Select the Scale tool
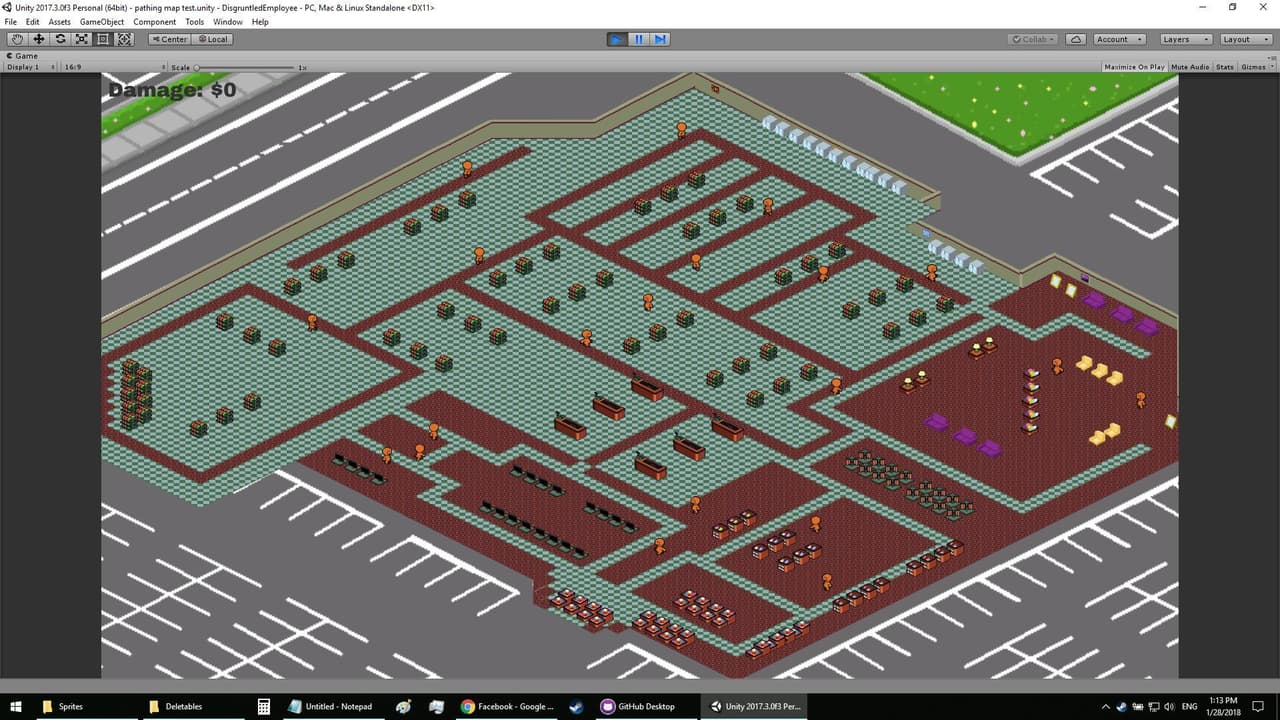 (82, 39)
